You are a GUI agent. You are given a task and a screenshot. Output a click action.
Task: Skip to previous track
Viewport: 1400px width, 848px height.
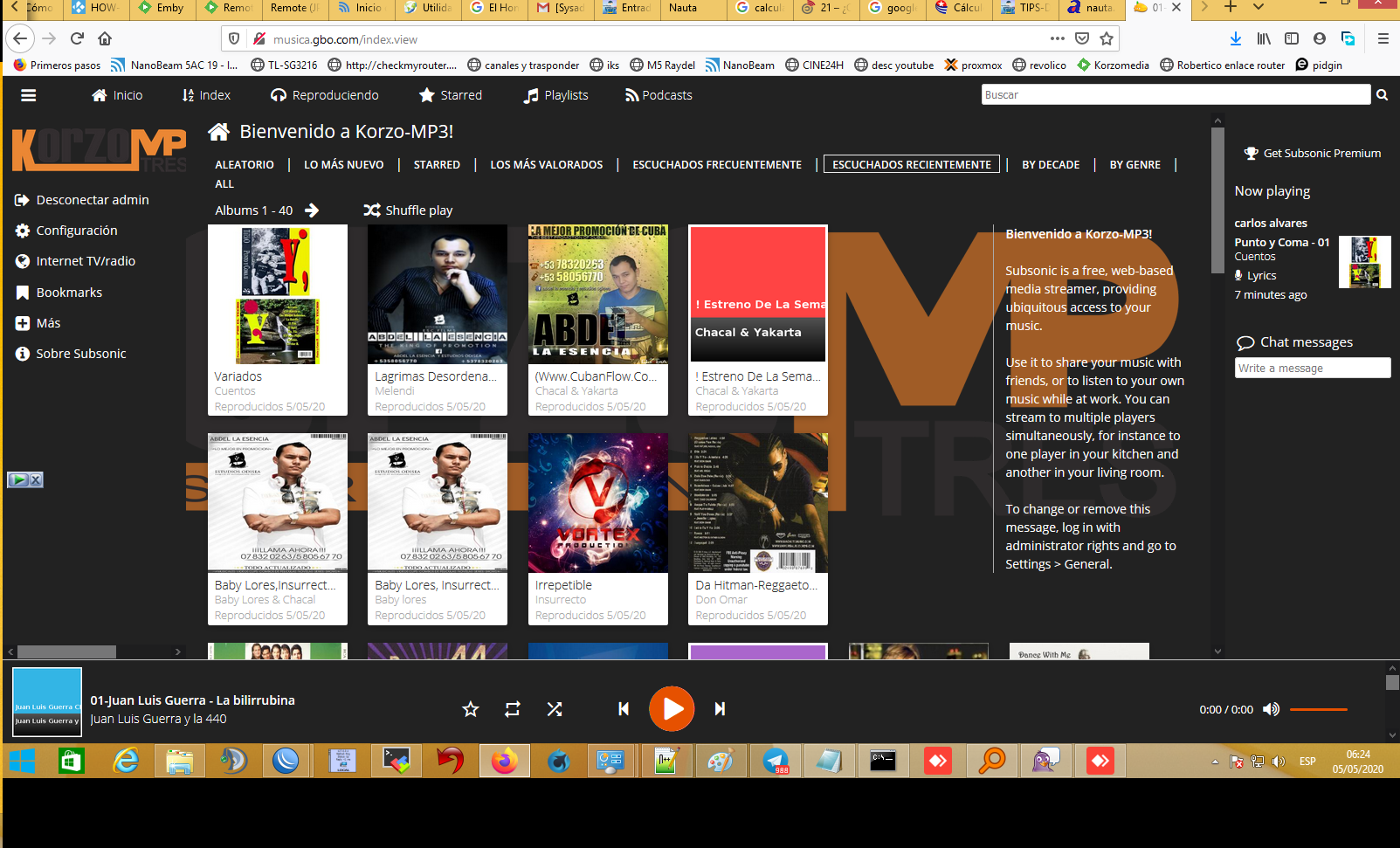pos(624,709)
